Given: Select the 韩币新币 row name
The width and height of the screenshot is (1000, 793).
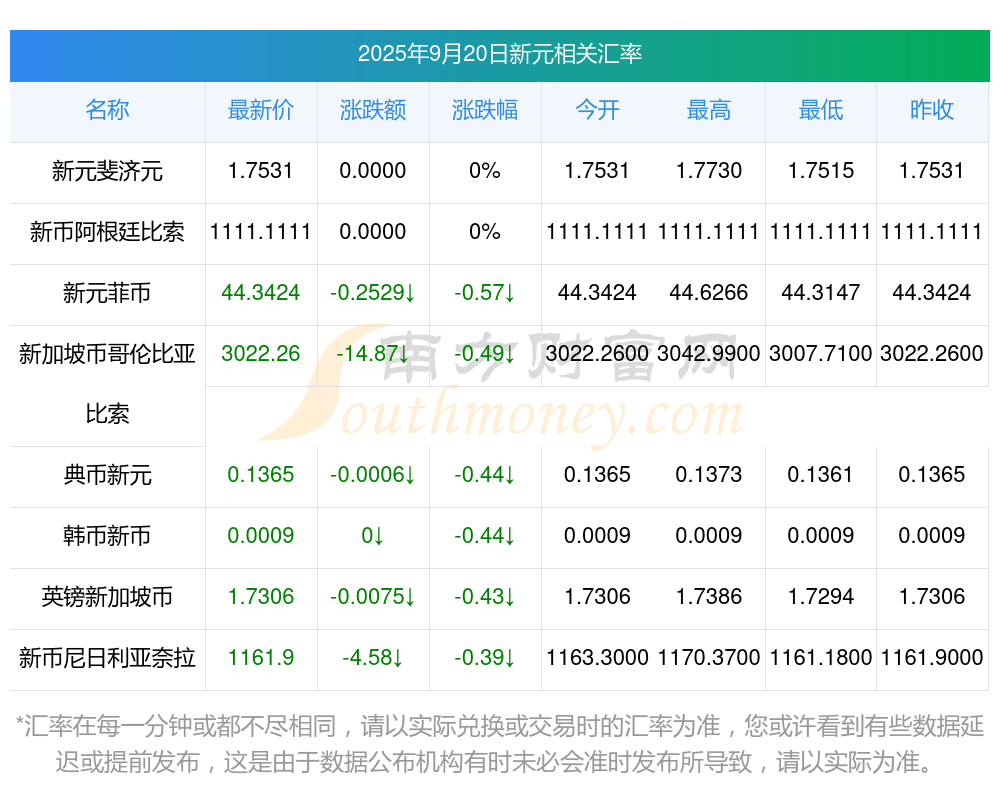Looking at the screenshot, I should tap(107, 535).
